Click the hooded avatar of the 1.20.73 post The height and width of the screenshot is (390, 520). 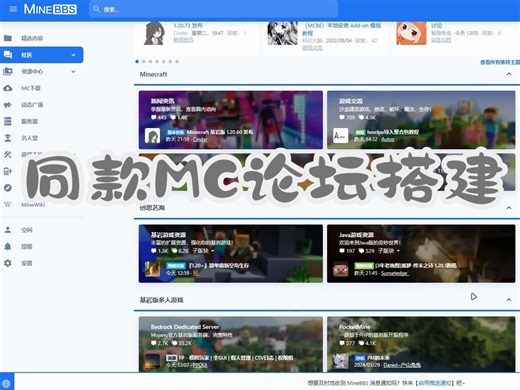tap(154, 33)
